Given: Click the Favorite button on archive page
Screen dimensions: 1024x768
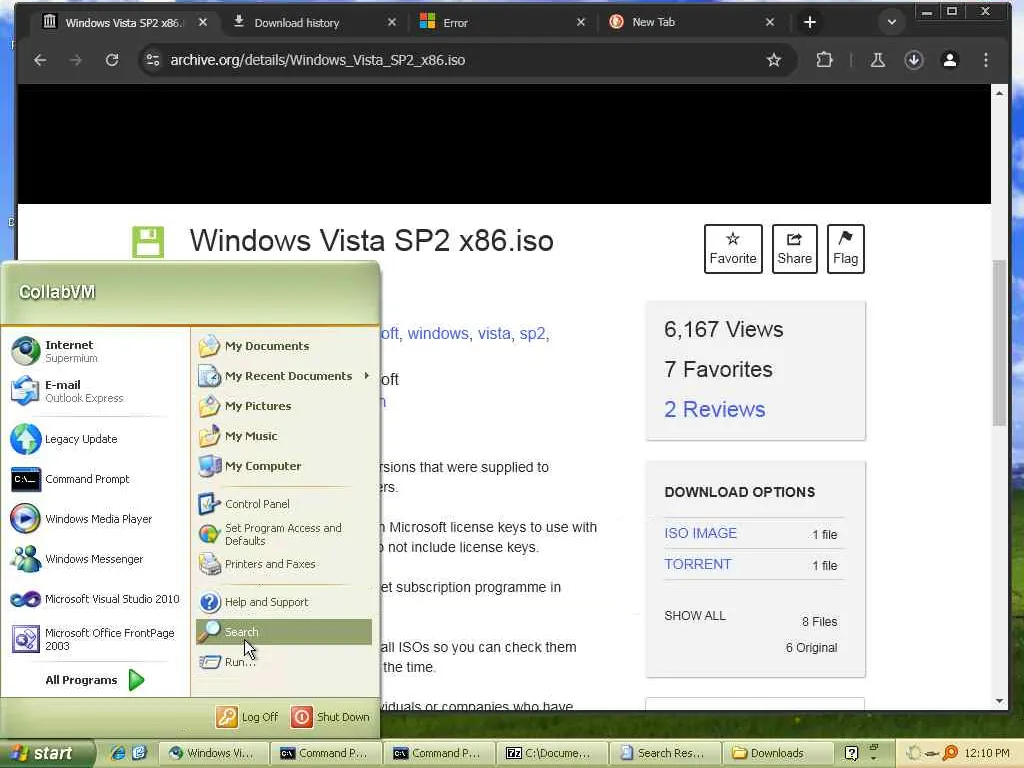Looking at the screenshot, I should [733, 249].
